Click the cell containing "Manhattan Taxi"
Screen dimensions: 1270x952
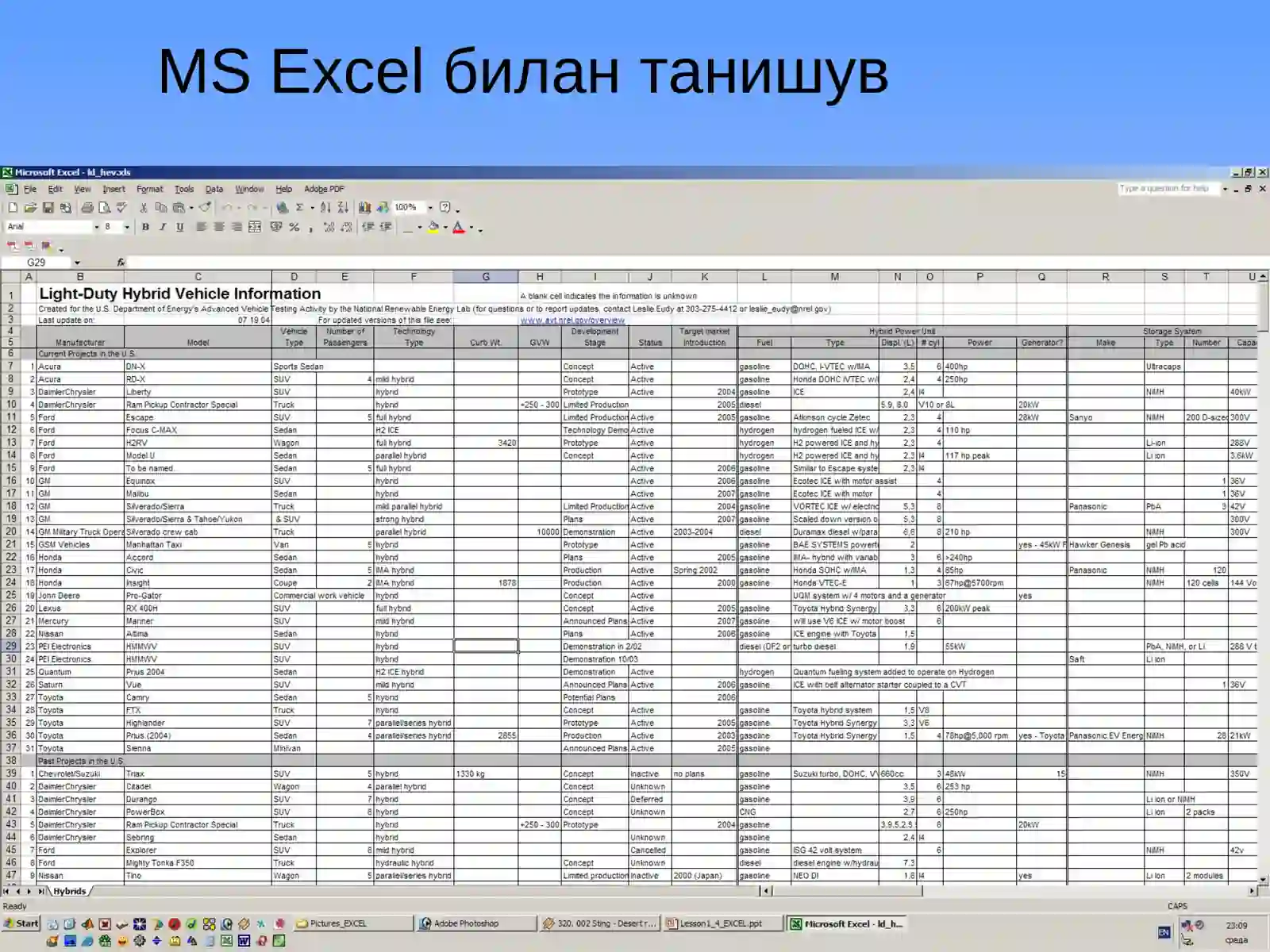tap(198, 545)
